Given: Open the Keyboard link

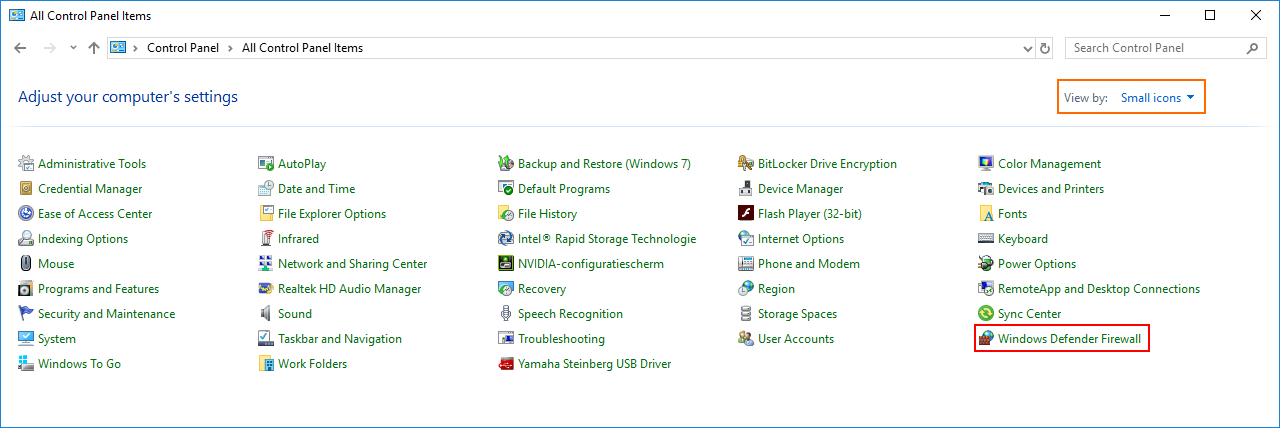Looking at the screenshot, I should pyautogui.click(x=1023, y=239).
